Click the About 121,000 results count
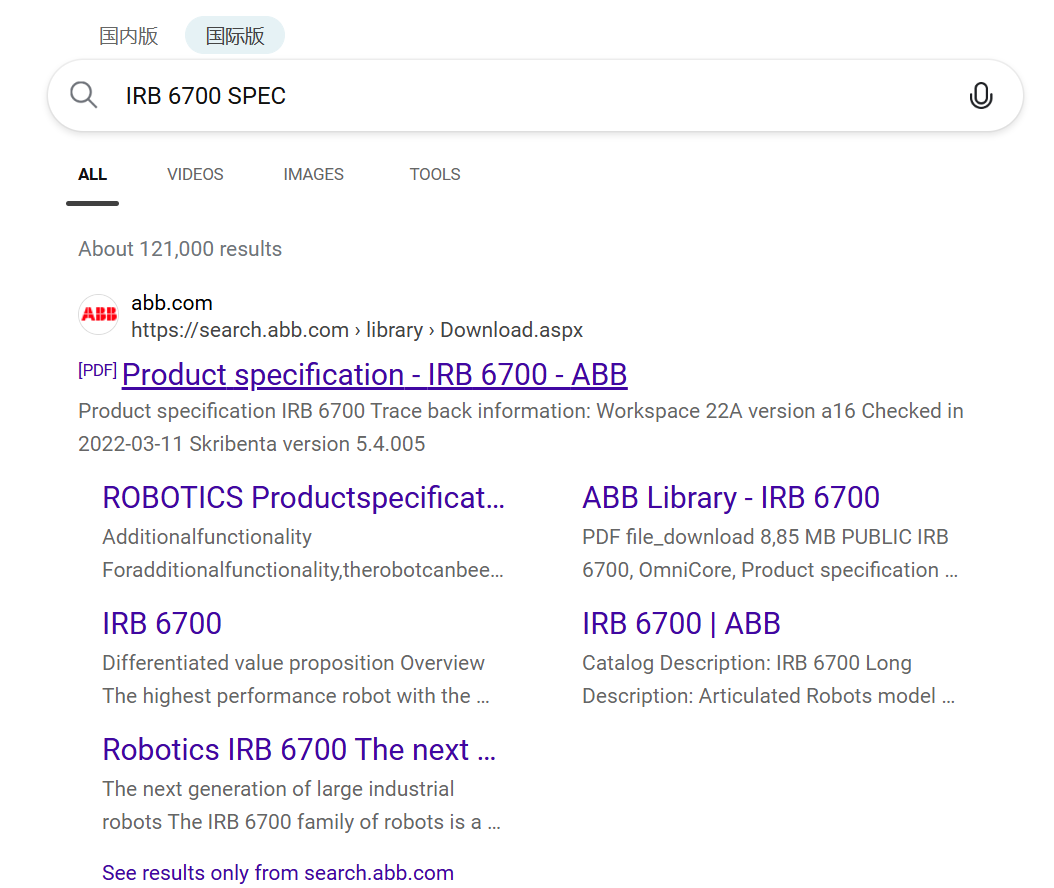Screen dimensions: 1054x888 [179, 249]
